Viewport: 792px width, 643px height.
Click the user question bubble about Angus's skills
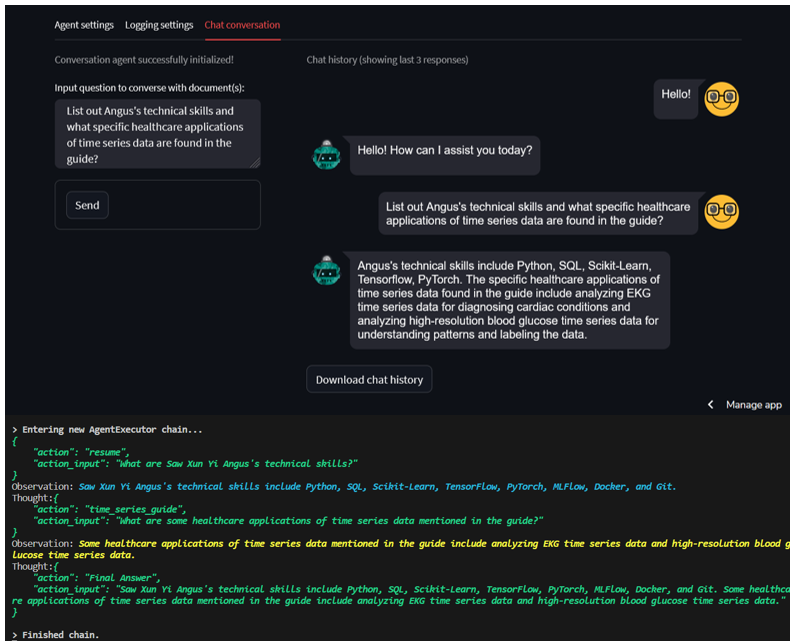(x=538, y=214)
